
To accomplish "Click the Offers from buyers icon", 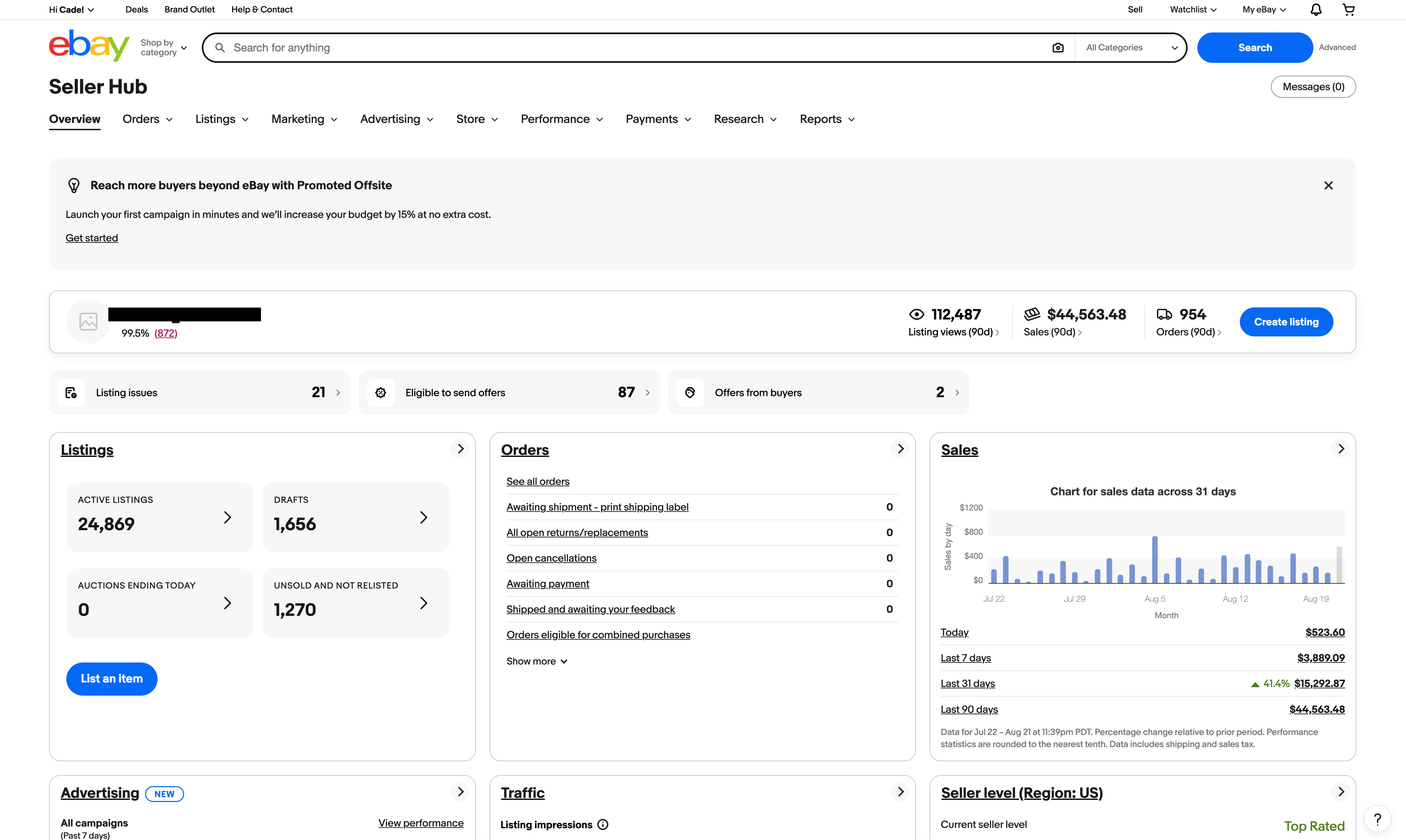I will [690, 393].
